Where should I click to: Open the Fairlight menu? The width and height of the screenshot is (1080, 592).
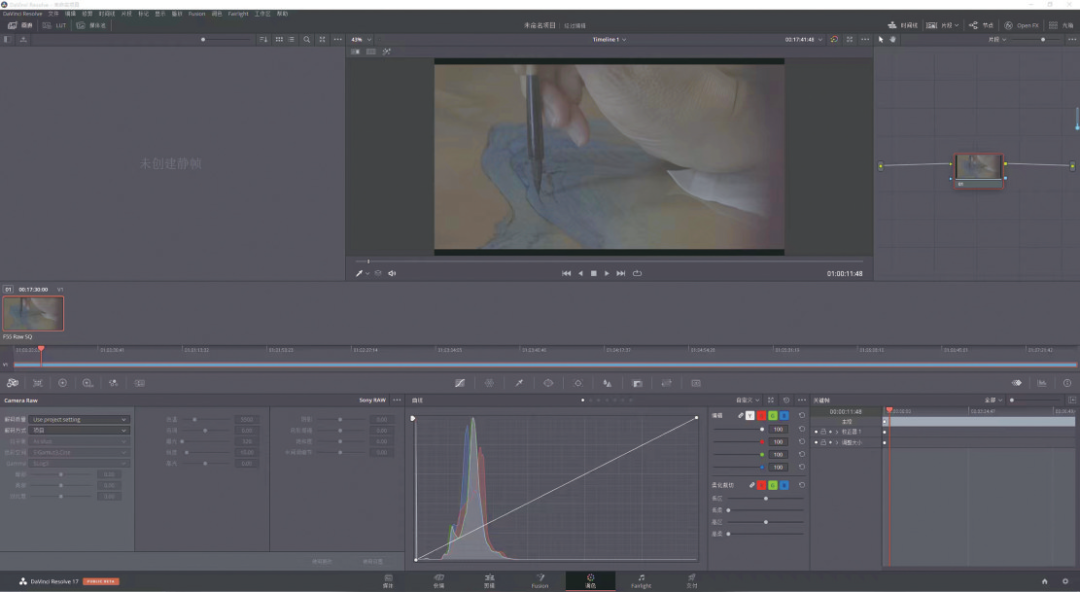[x=238, y=14]
